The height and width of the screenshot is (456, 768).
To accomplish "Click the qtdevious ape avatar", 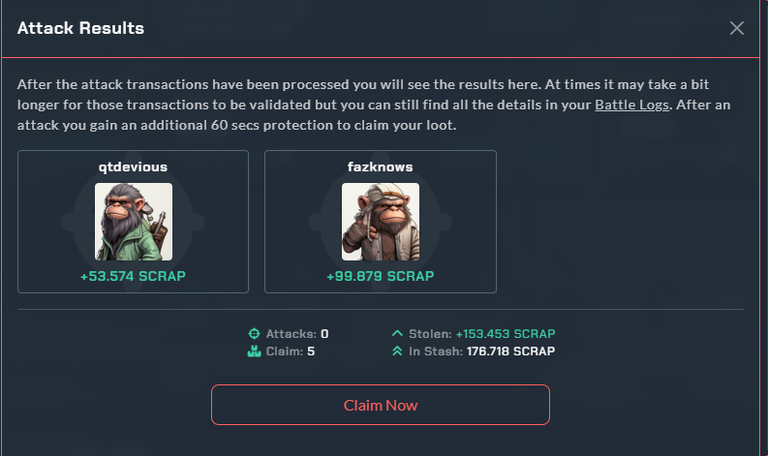I will (133, 222).
